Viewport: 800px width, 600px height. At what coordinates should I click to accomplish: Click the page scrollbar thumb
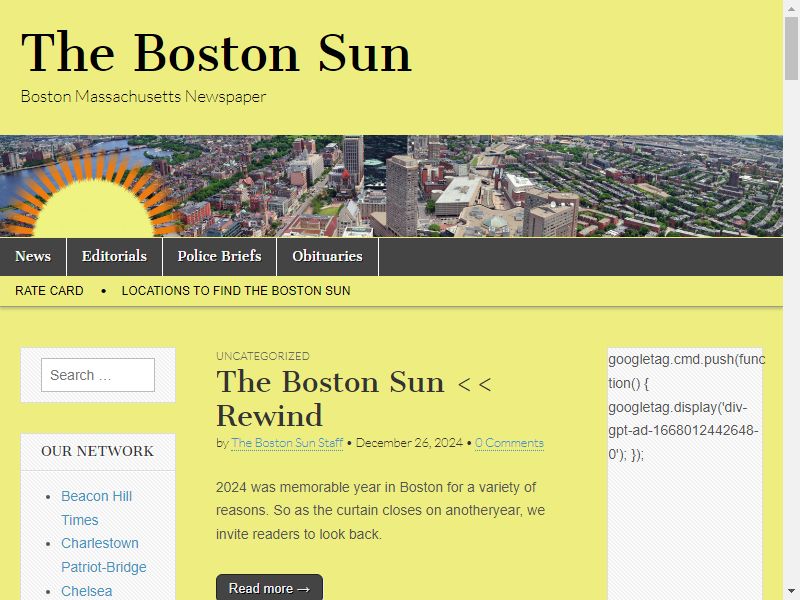791,48
